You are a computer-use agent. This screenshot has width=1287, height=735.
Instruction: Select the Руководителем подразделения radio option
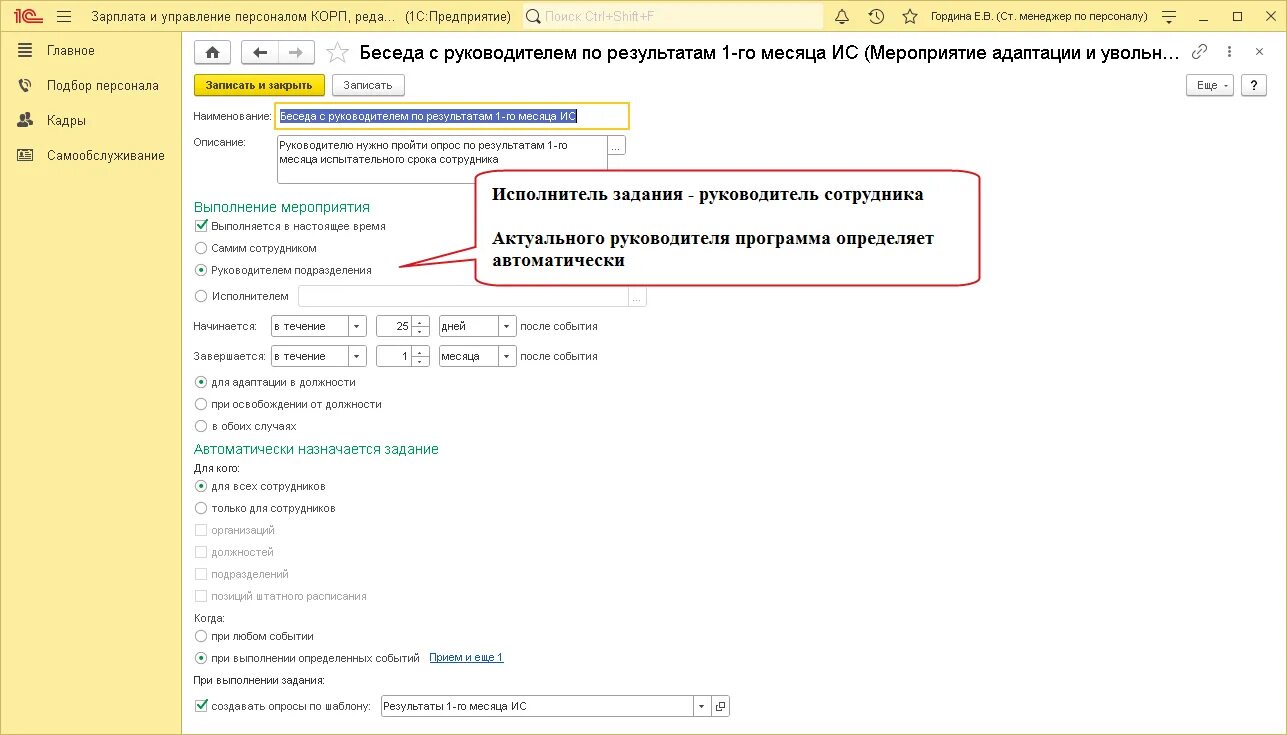201,270
